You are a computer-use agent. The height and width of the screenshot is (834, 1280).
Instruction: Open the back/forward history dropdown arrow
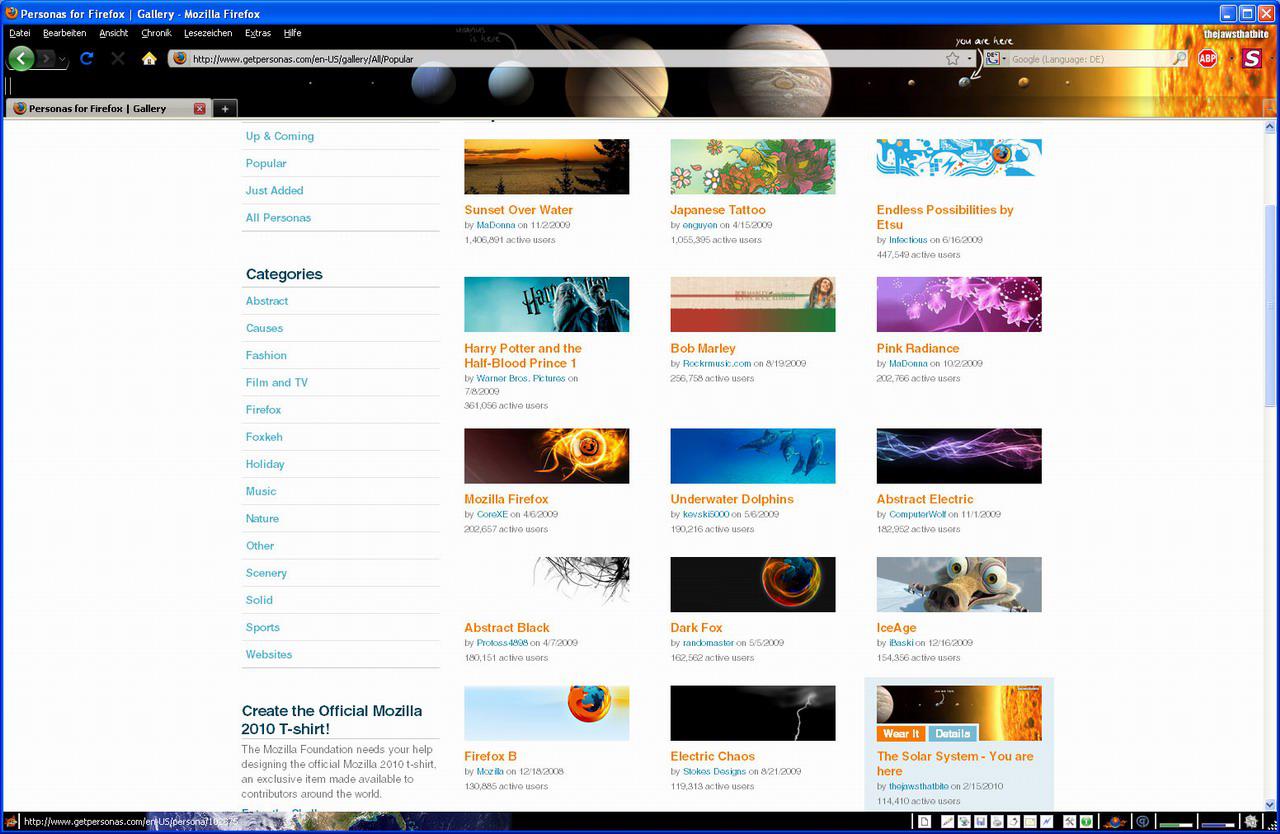[x=63, y=60]
